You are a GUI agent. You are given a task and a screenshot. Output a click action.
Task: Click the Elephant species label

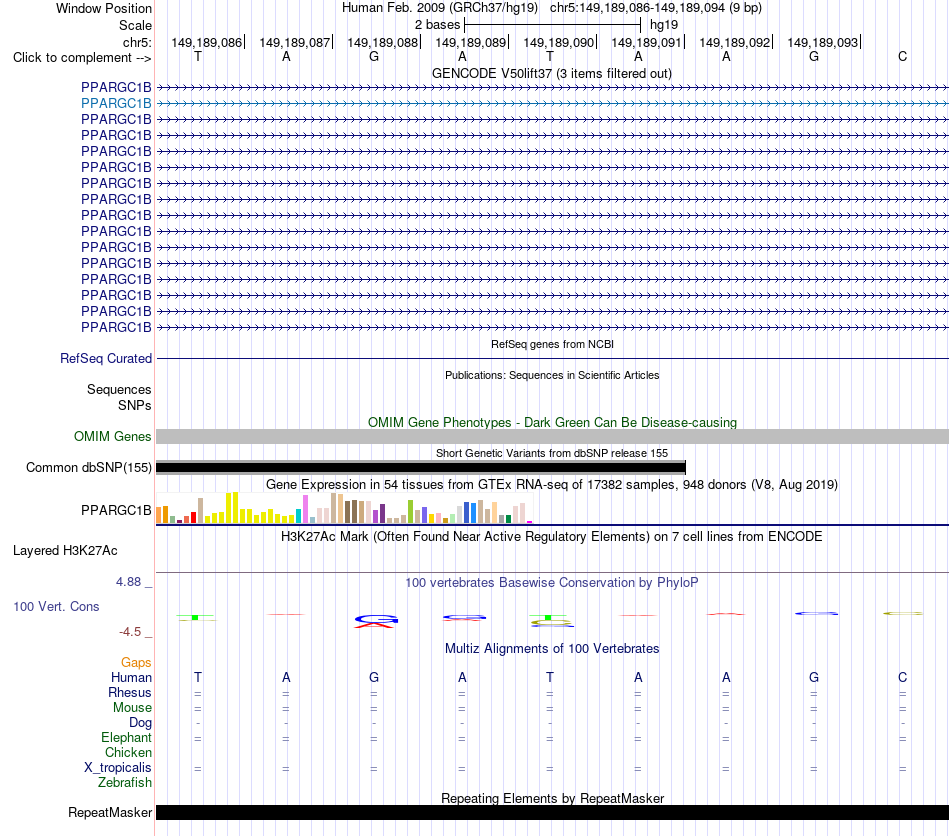click(x=127, y=737)
